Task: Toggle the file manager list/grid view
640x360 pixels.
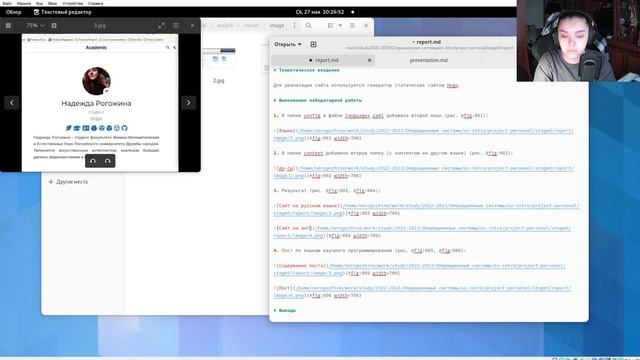Action: (x=330, y=25)
